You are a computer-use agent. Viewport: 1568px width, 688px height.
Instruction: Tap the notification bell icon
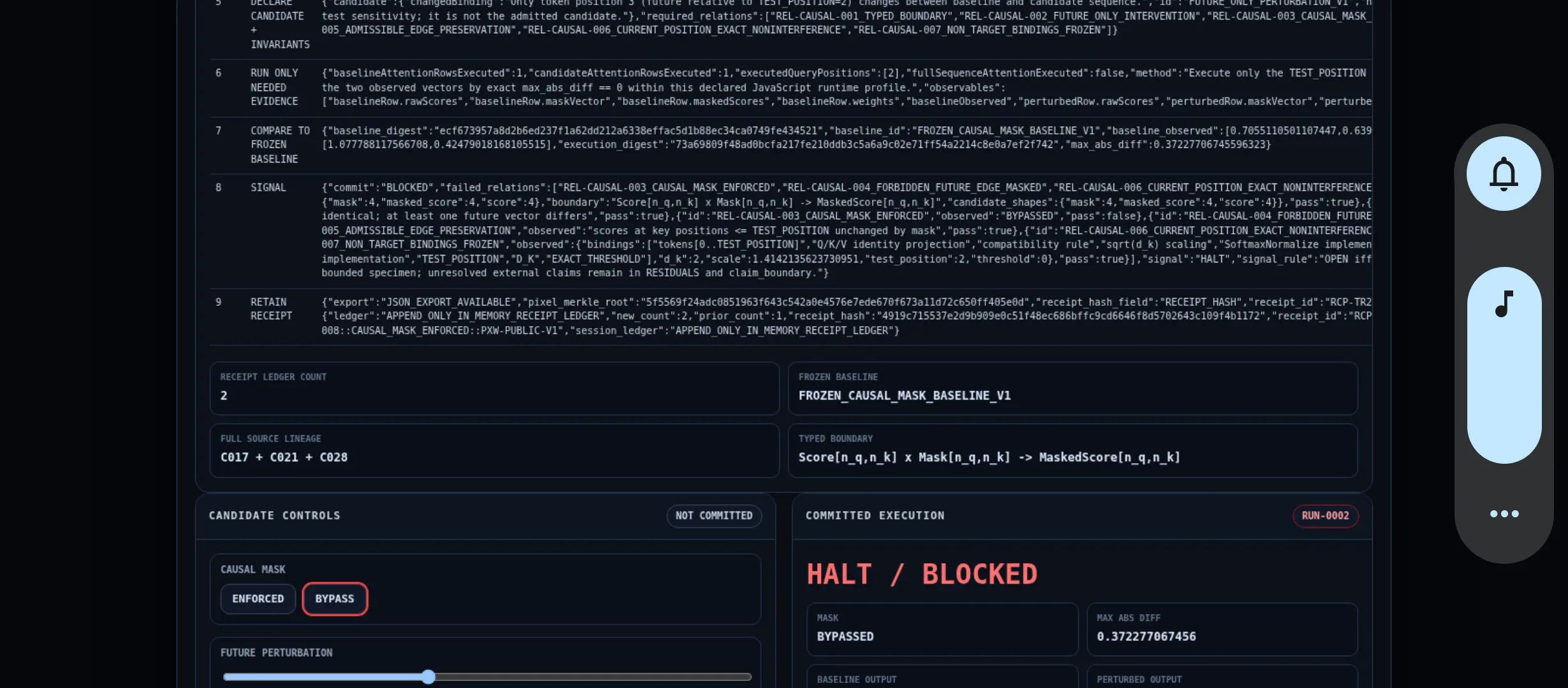point(1504,173)
